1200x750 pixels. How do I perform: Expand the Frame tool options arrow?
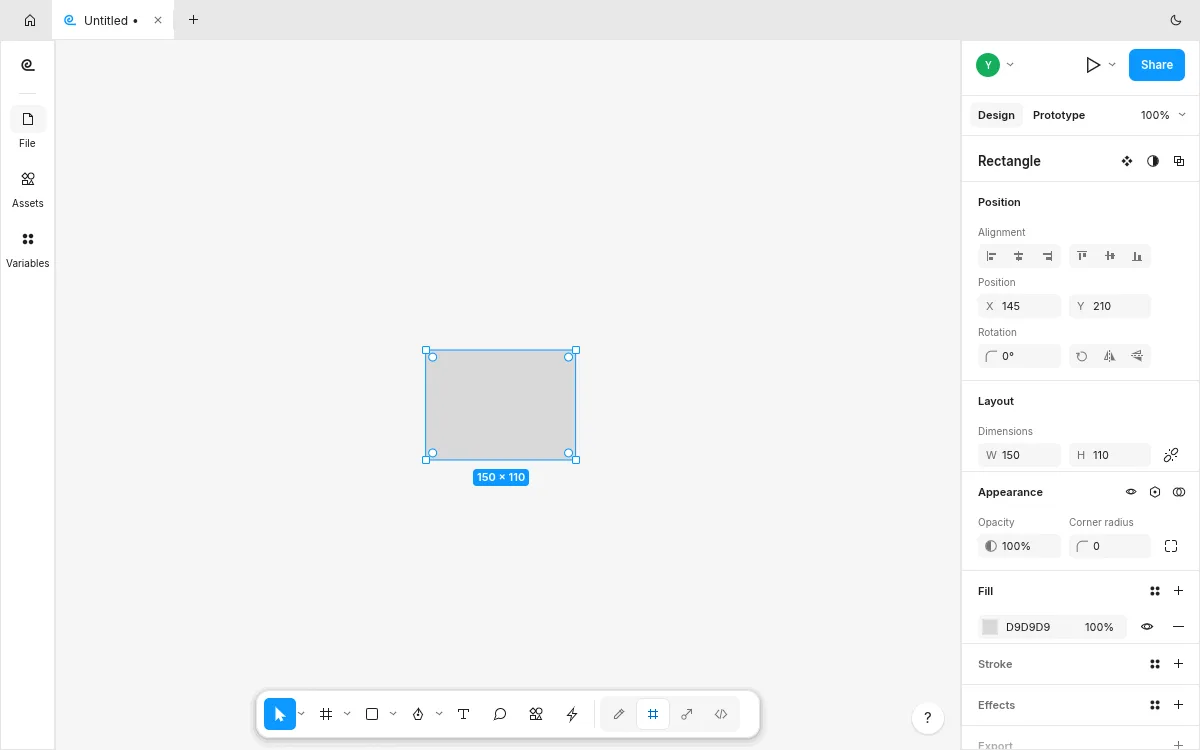click(x=347, y=714)
